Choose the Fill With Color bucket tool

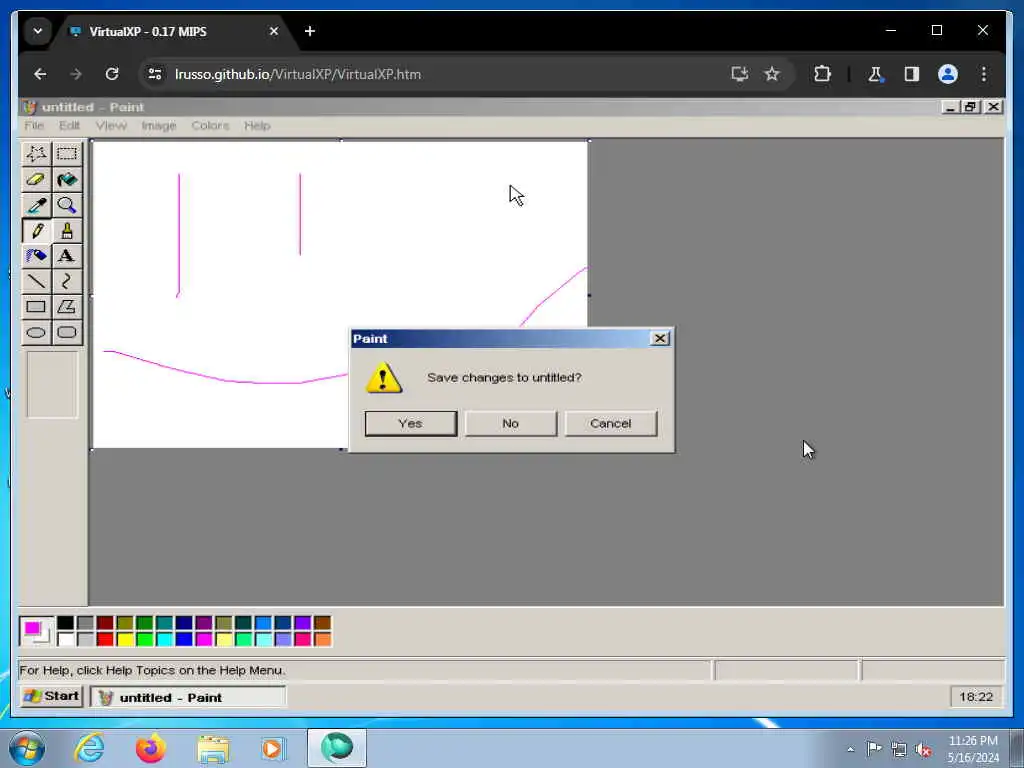pyautogui.click(x=67, y=180)
